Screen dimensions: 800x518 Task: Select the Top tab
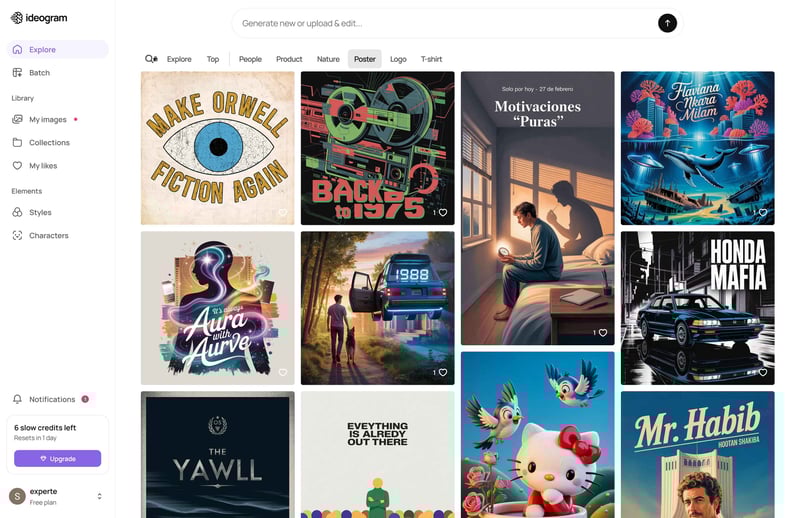pyautogui.click(x=213, y=59)
